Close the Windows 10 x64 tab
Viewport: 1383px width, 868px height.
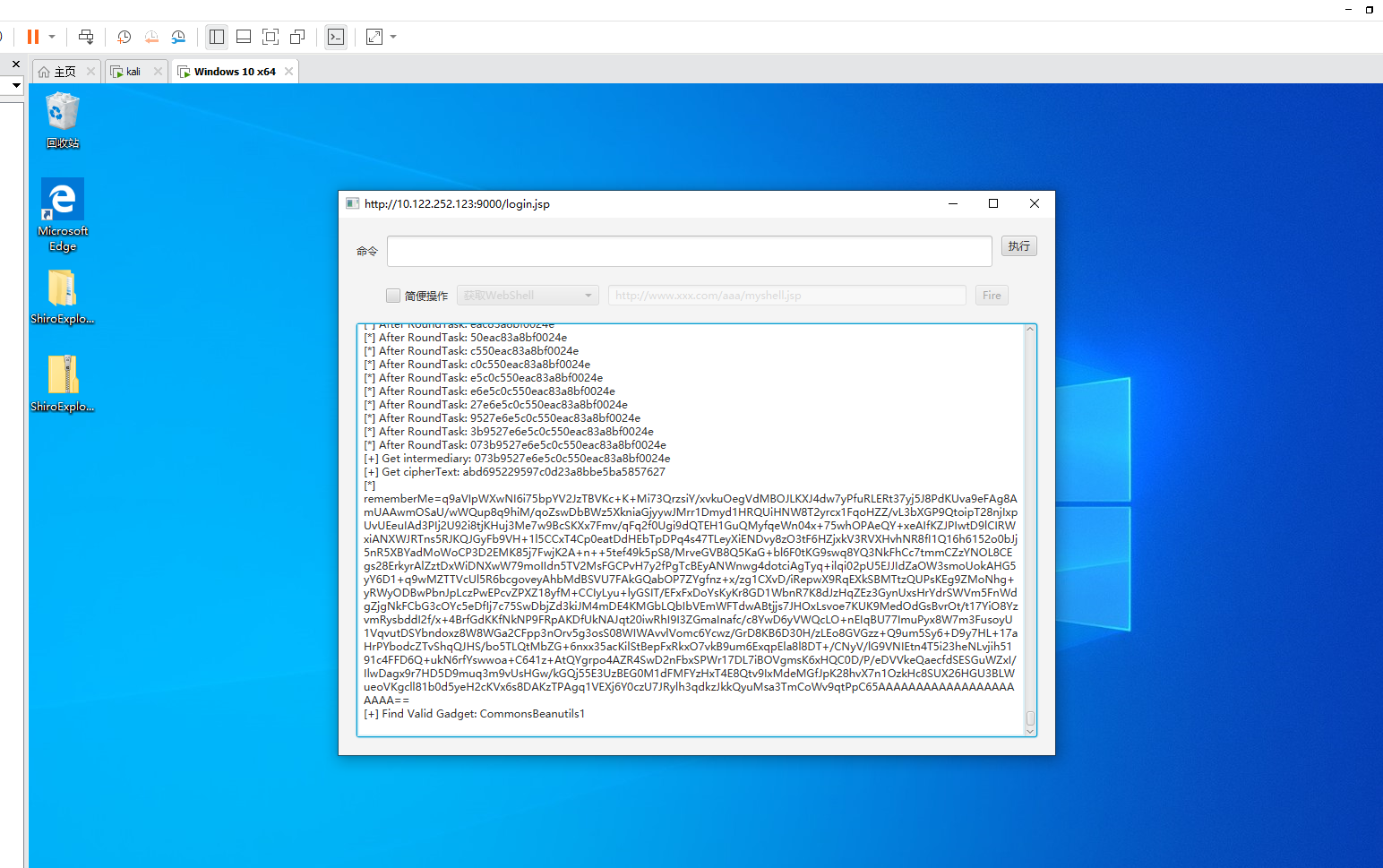tap(288, 72)
